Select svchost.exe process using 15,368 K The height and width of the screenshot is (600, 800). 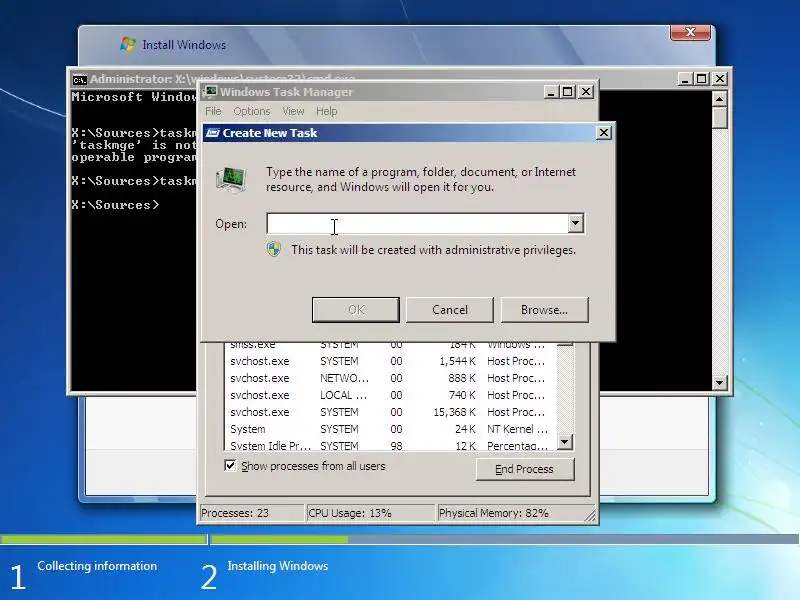[390, 412]
